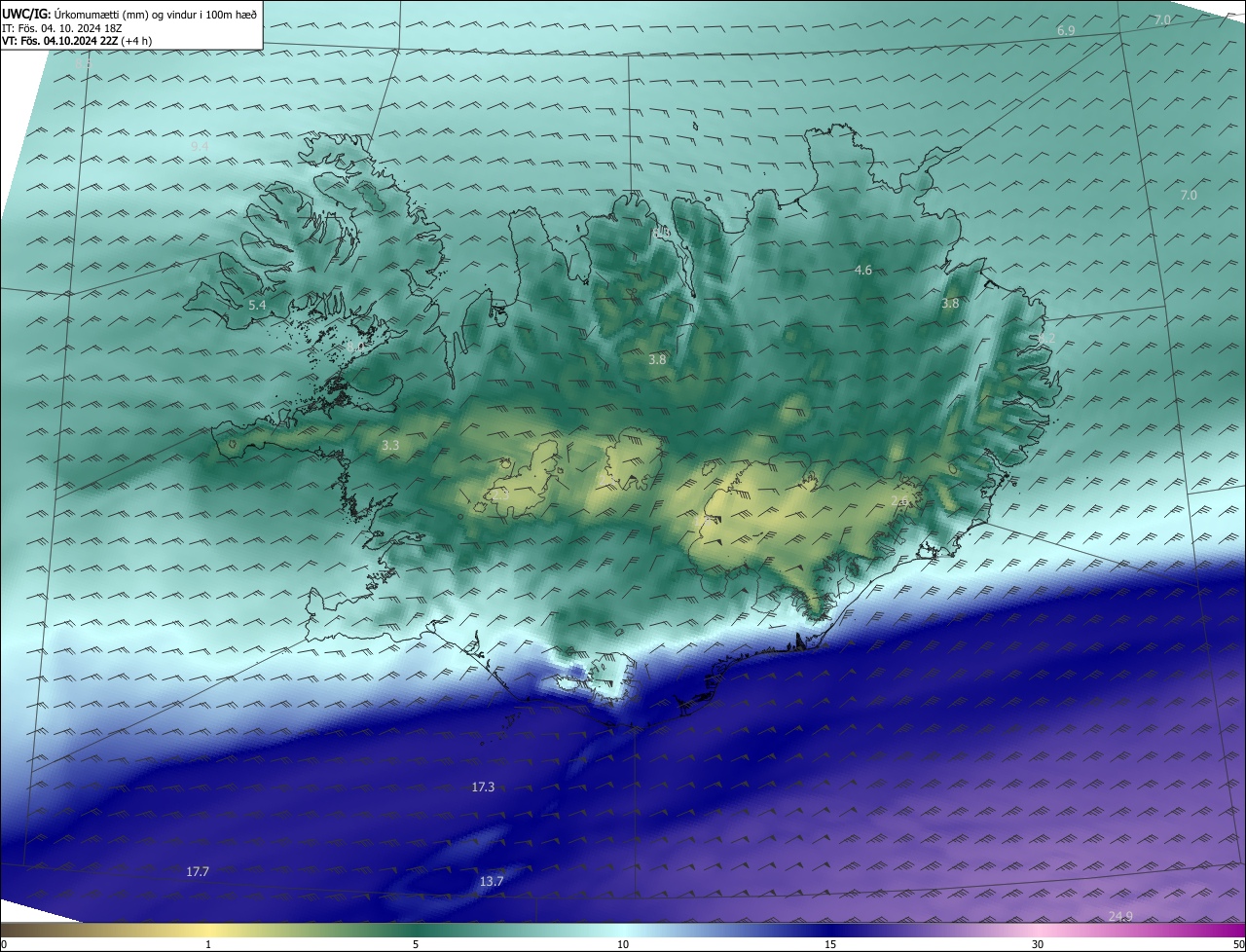Click the 0 tick on the color scale

4,944
